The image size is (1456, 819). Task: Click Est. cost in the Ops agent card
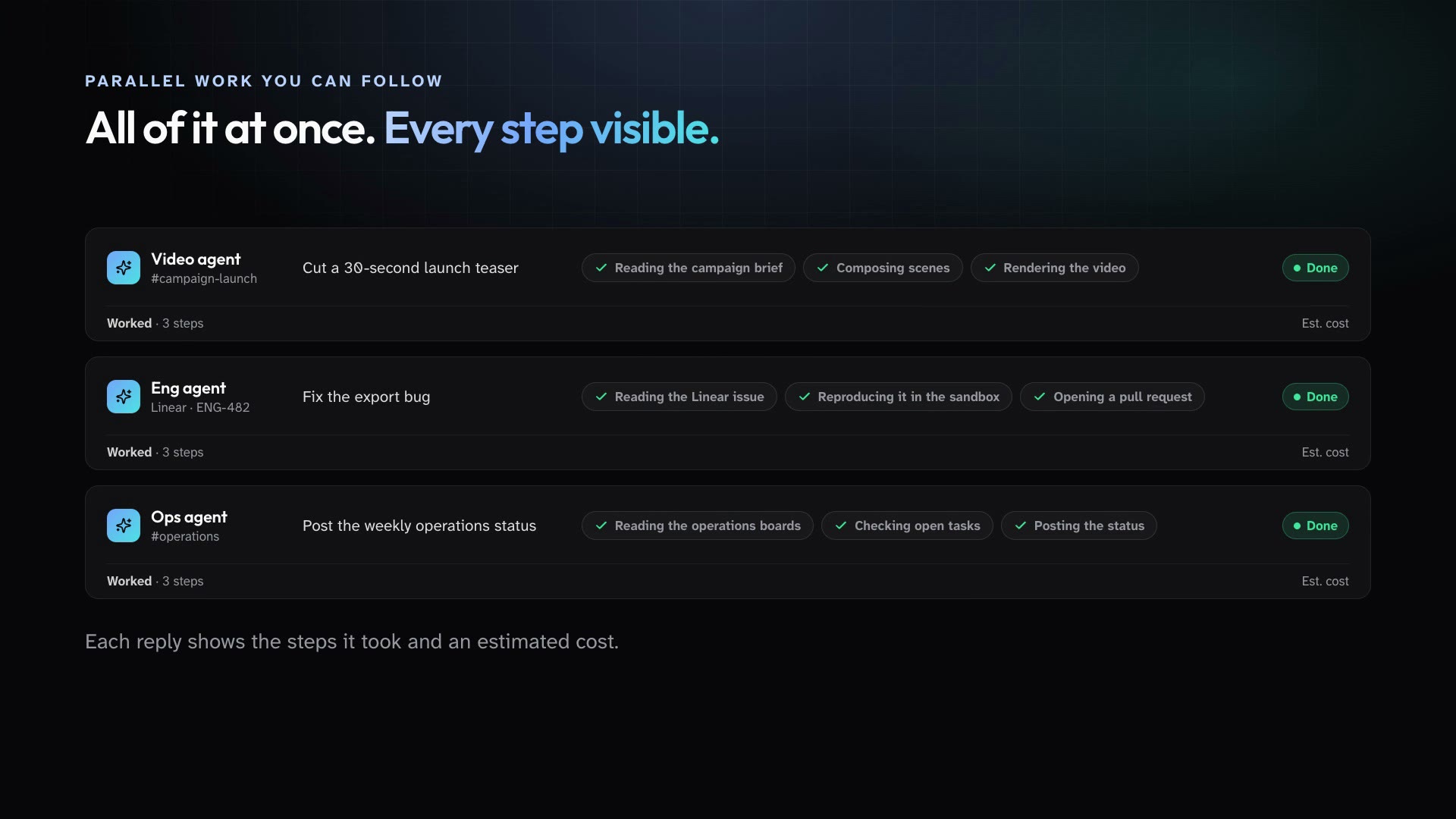click(1326, 581)
